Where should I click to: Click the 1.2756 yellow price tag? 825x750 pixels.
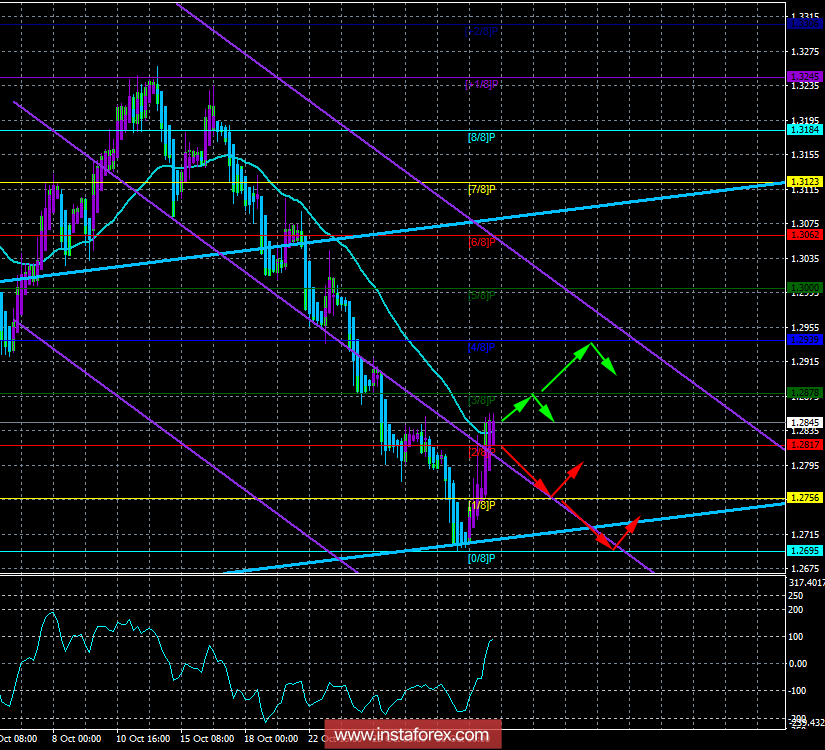coord(804,498)
